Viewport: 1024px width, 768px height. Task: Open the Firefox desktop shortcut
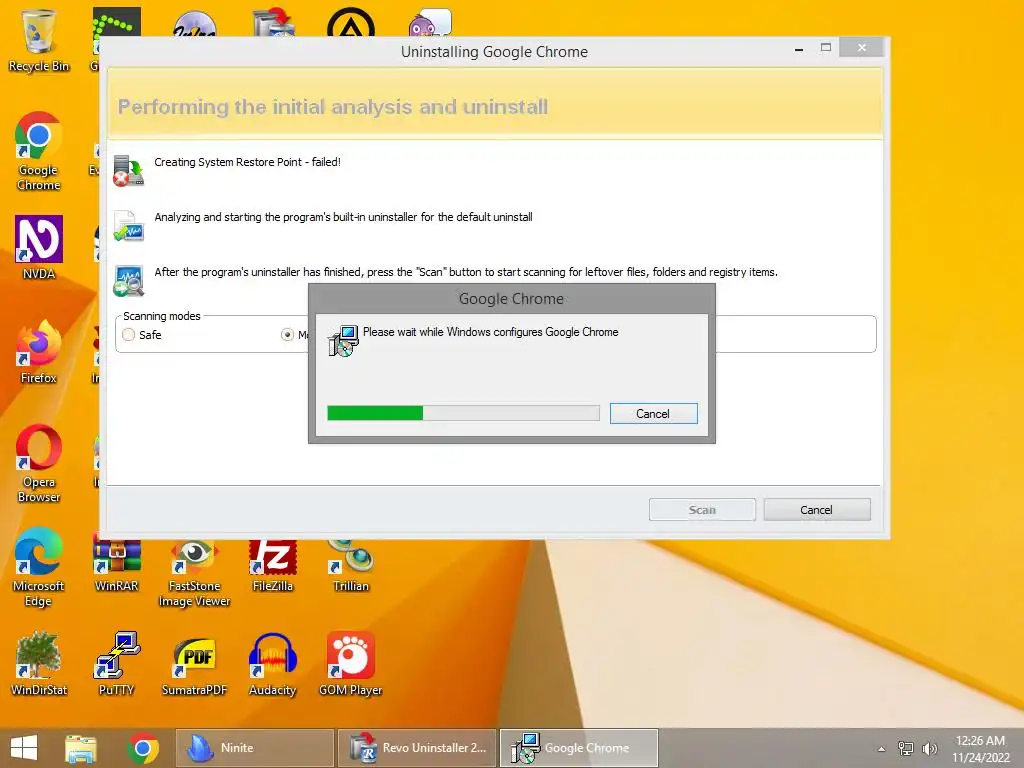click(x=39, y=351)
